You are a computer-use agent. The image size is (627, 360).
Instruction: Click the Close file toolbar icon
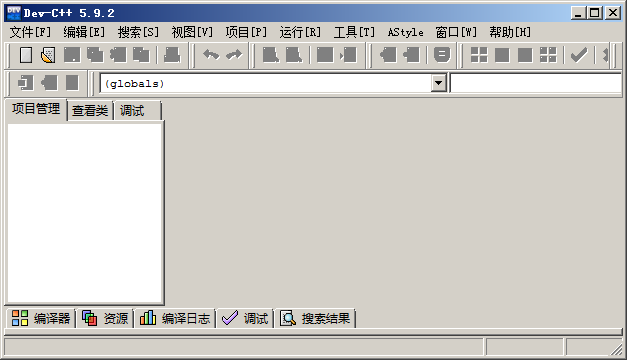click(118, 55)
